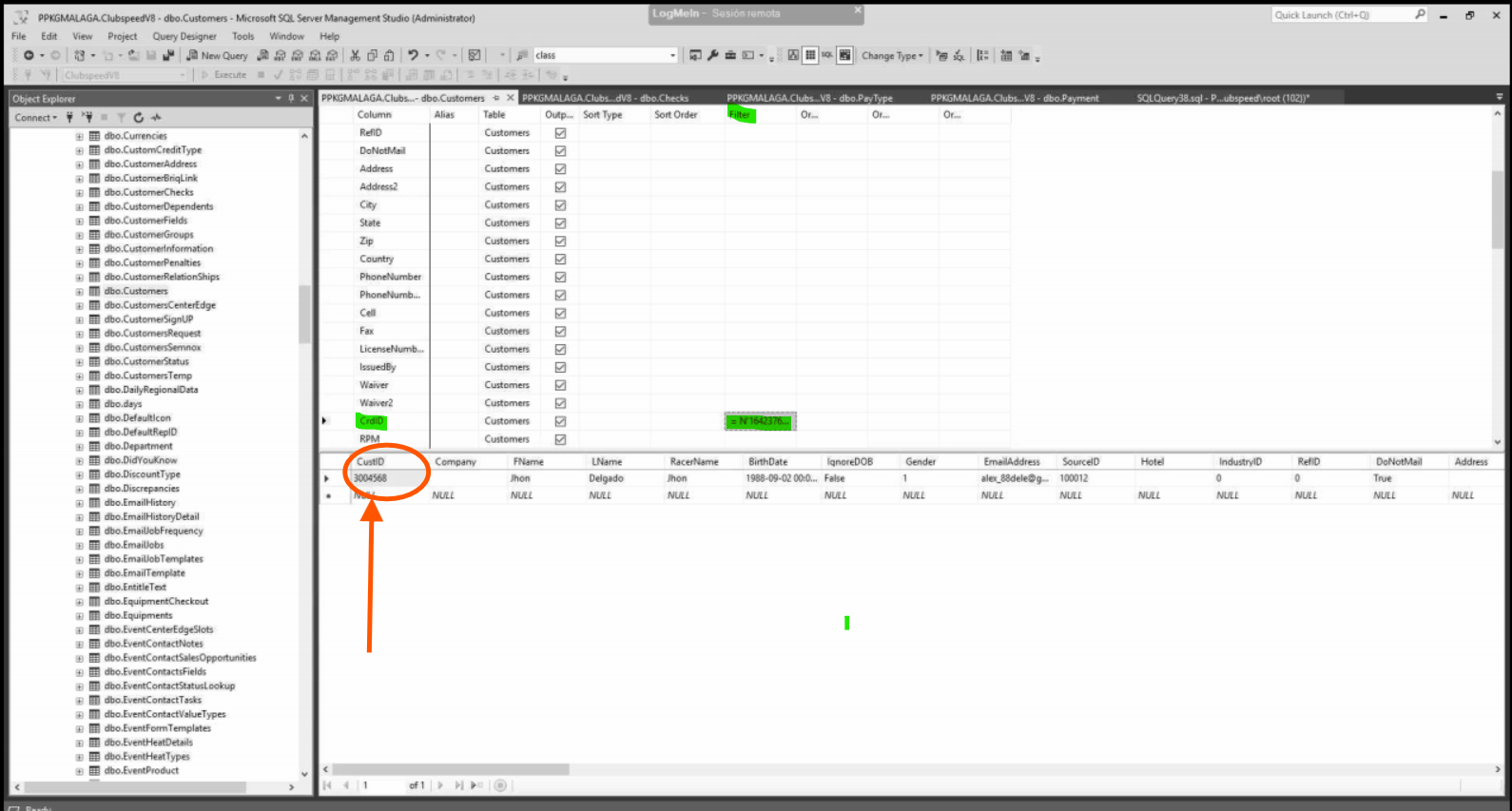Image resolution: width=1512 pixels, height=811 pixels.
Task: Click Show Diagram Pane icon
Action: tap(793, 55)
